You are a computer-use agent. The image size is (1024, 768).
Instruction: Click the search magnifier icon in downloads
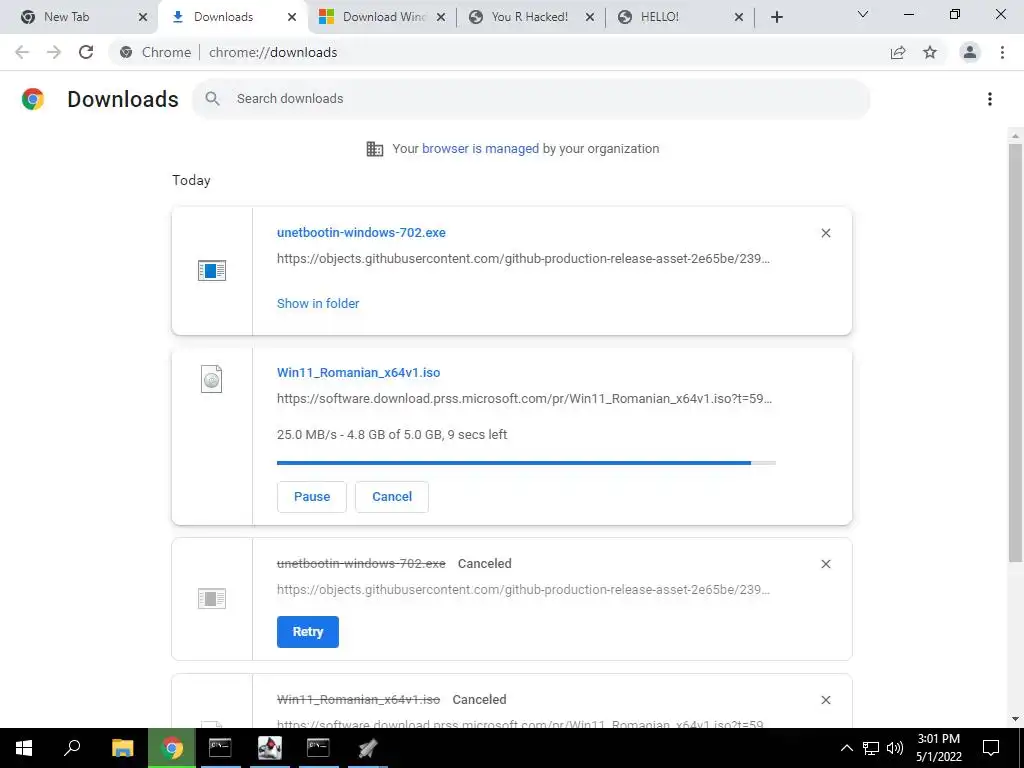(212, 99)
